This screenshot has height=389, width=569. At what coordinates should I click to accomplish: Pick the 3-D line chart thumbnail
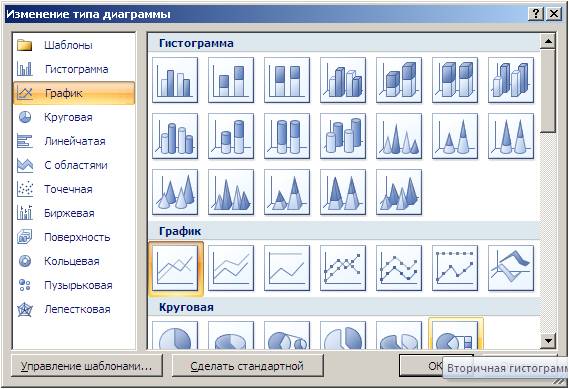[x=511, y=268]
